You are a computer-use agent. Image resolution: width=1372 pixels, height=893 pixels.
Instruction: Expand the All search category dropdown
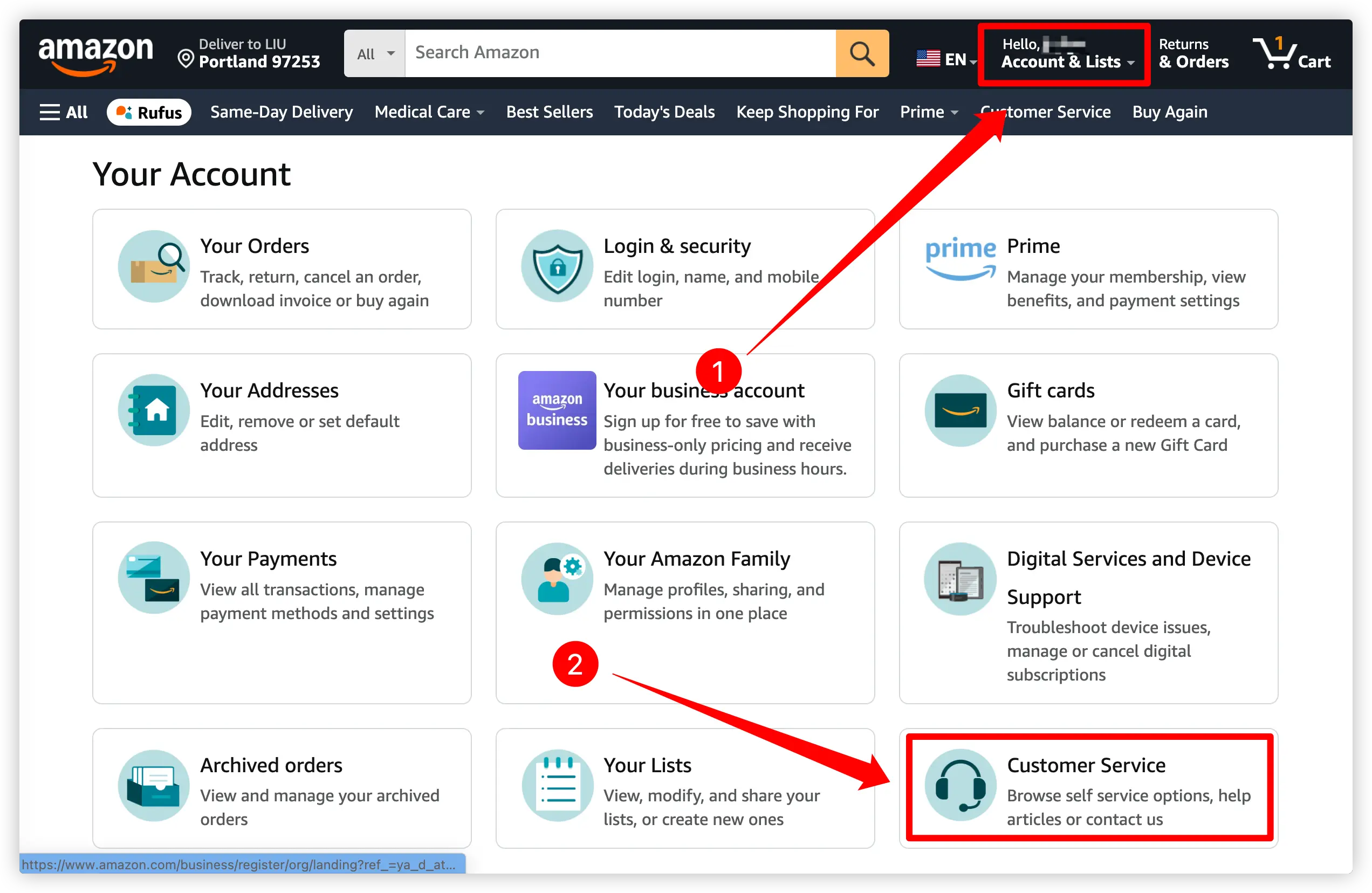click(375, 53)
